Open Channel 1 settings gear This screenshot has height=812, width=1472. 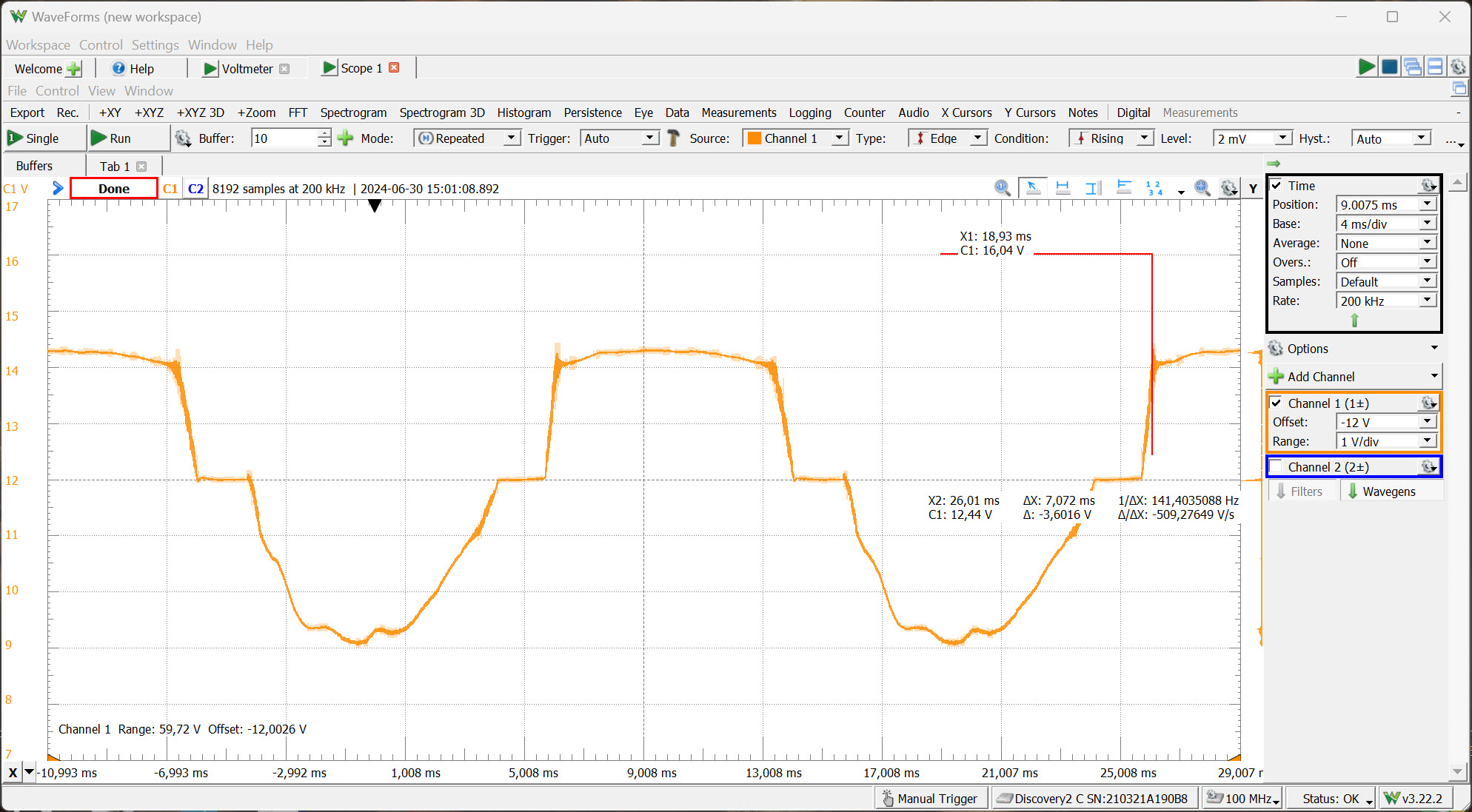coord(1428,403)
